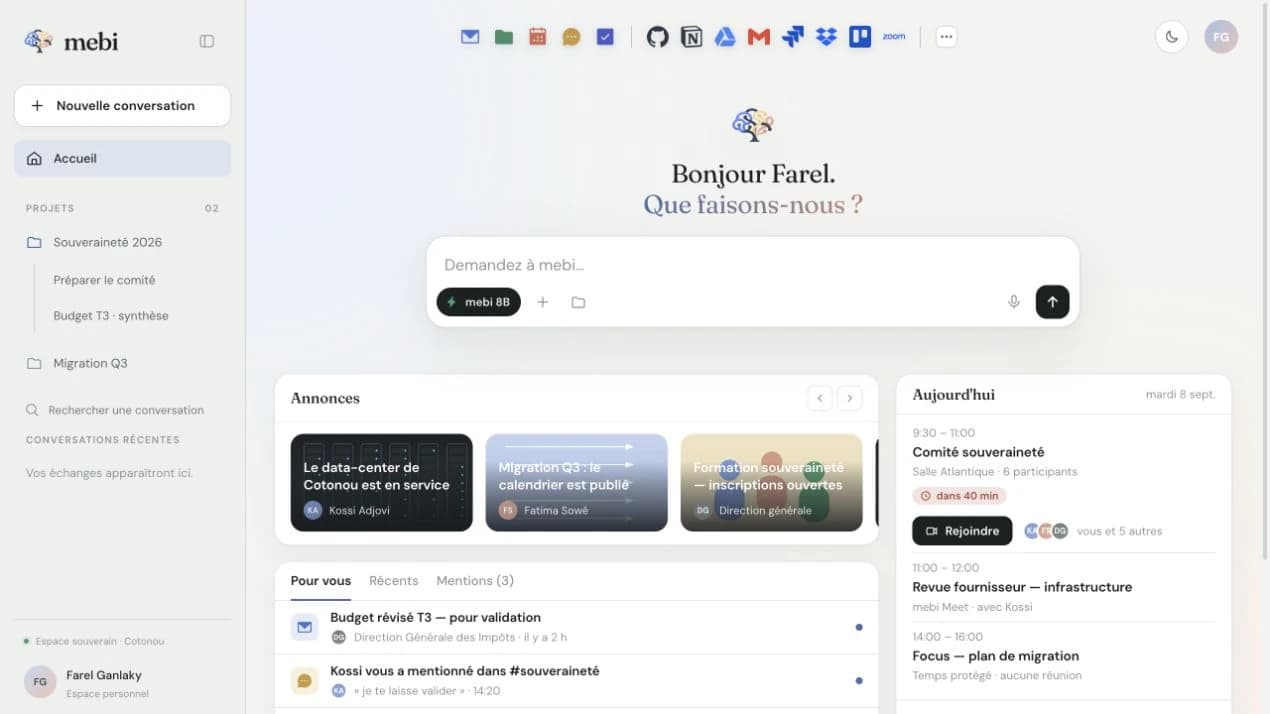1270x714 pixels.
Task: Click the mardi 8 sept. date label
Action: [1180, 395]
